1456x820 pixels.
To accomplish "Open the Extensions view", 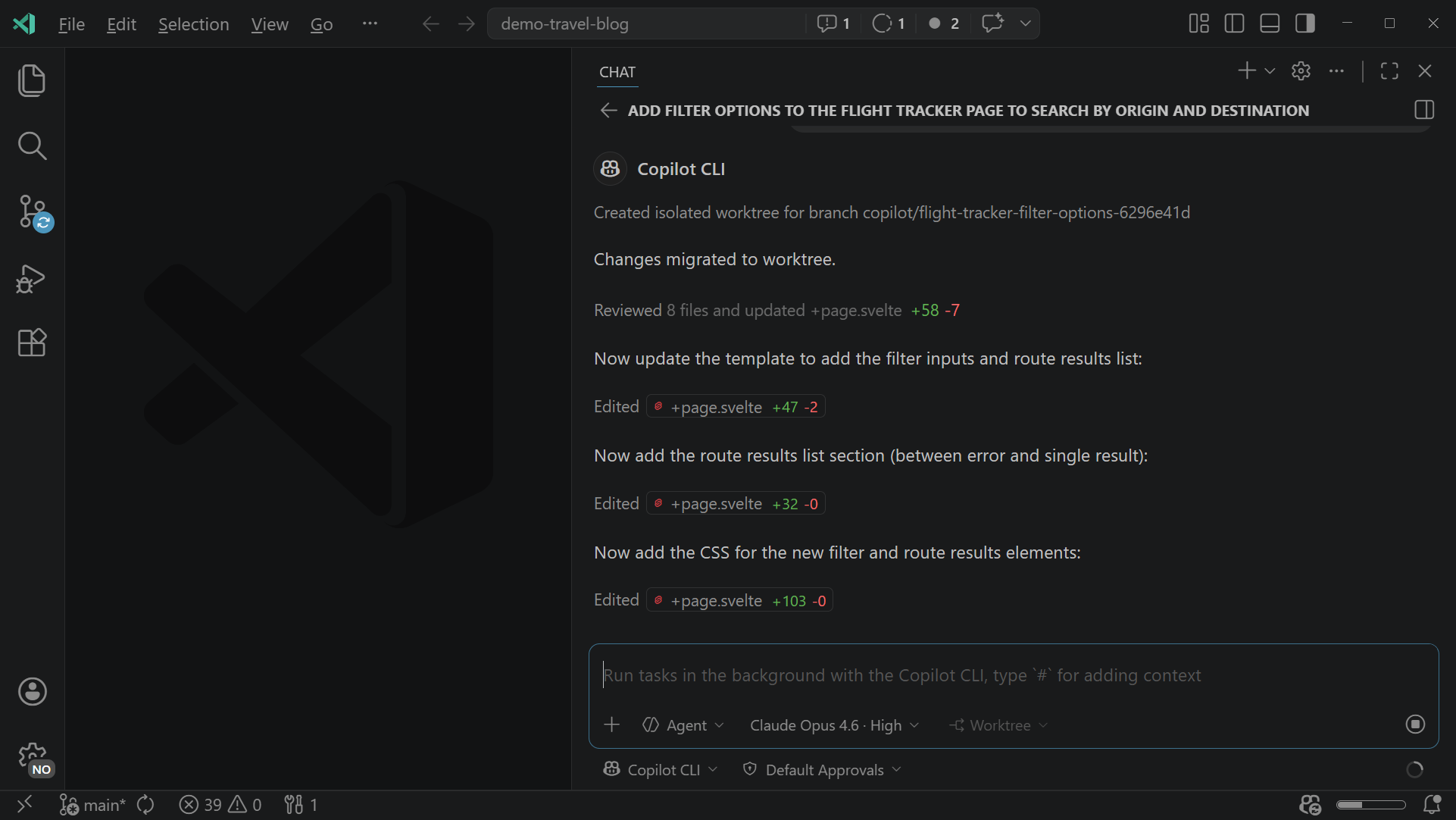I will tap(32, 343).
